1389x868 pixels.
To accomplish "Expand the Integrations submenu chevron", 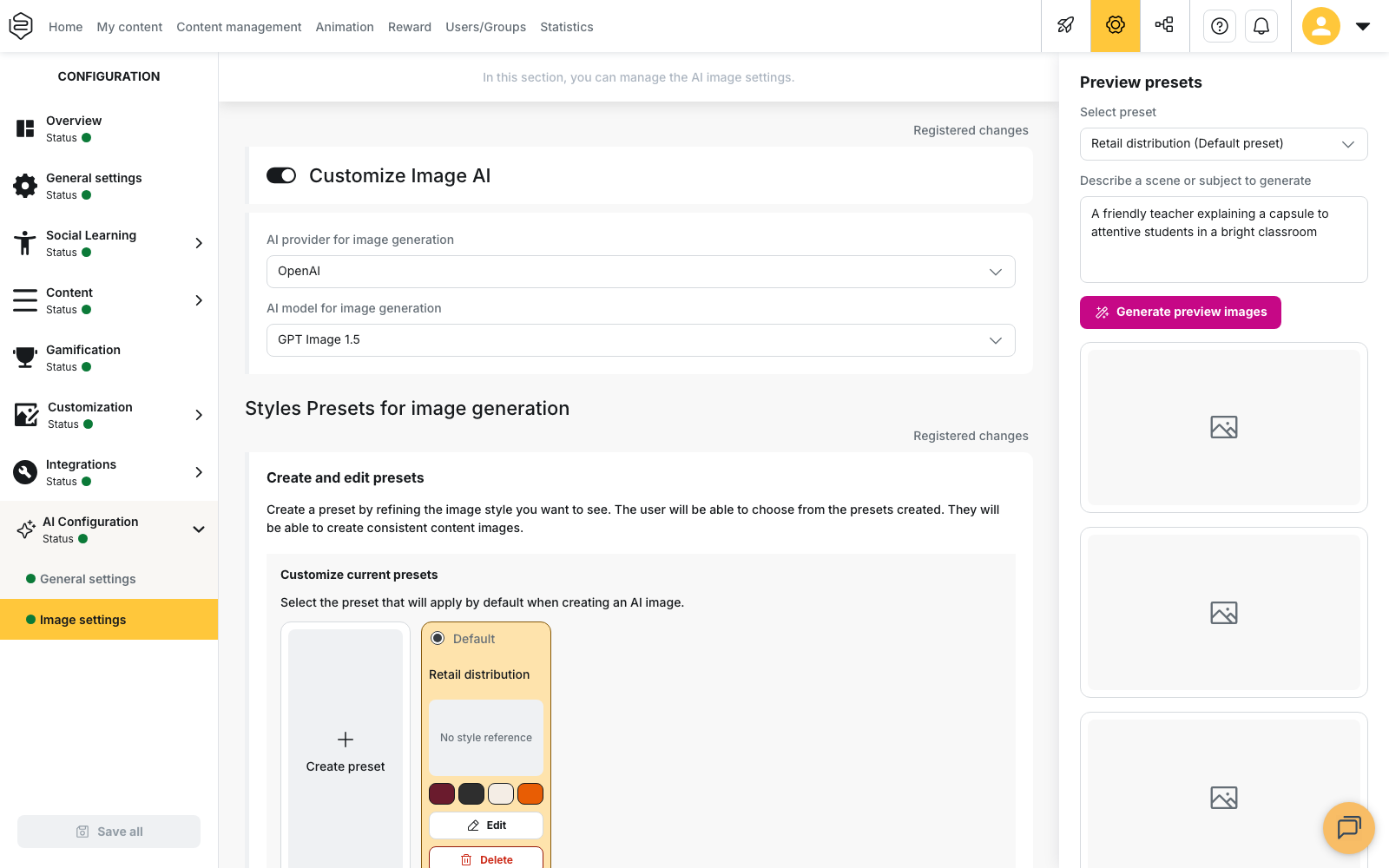I will (199, 472).
